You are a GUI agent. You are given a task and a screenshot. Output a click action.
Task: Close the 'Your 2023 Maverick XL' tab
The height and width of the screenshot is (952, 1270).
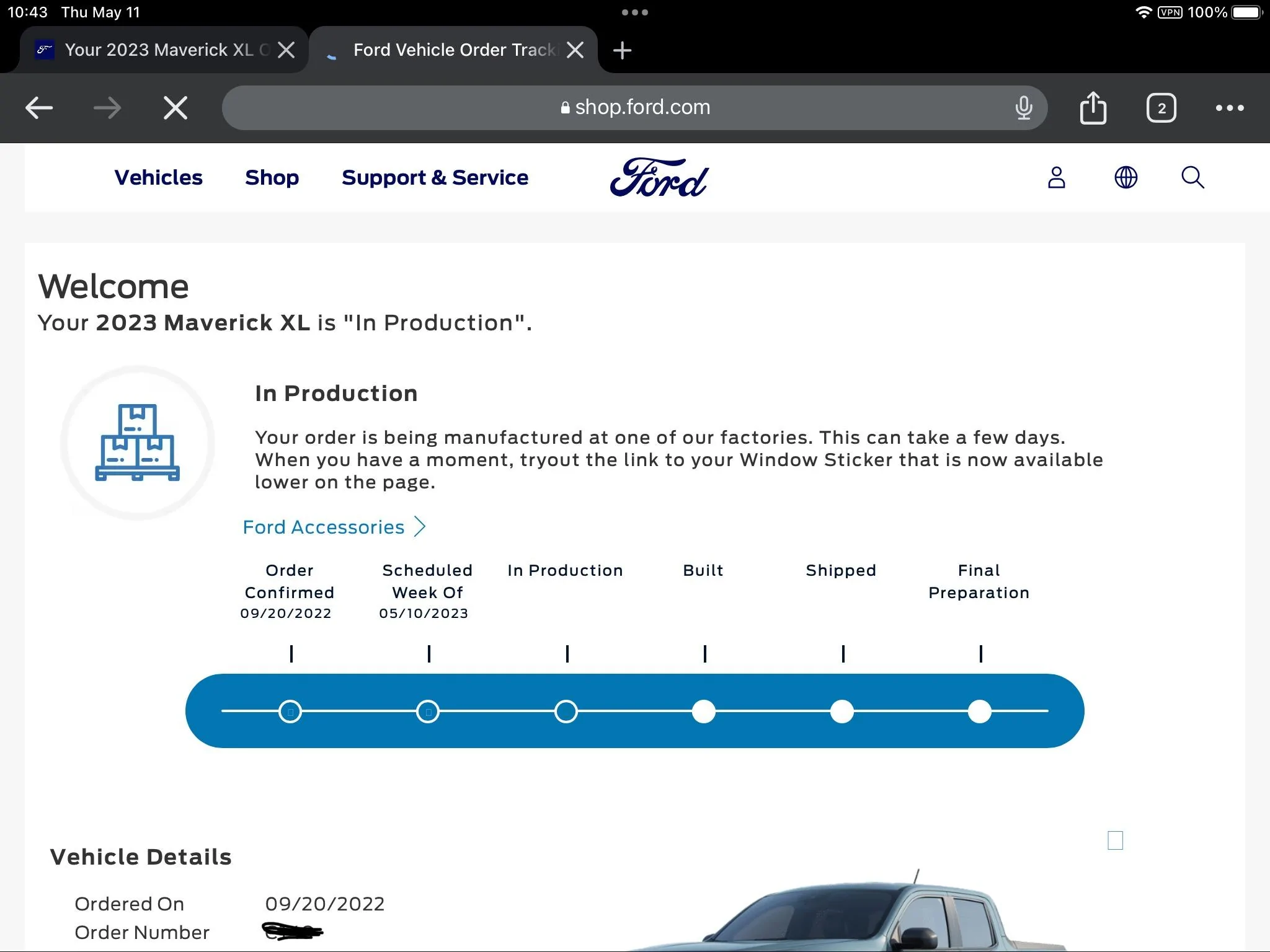pyautogui.click(x=286, y=50)
